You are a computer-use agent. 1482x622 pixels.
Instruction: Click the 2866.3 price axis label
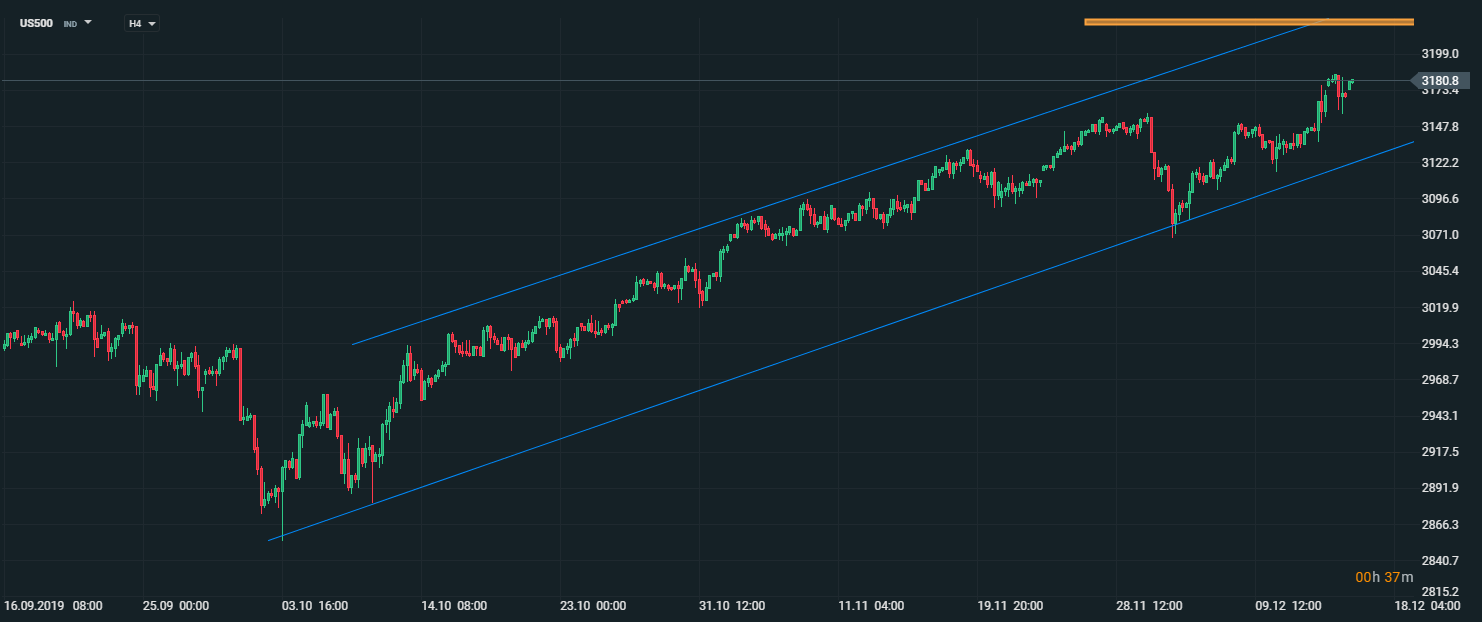(1438, 524)
